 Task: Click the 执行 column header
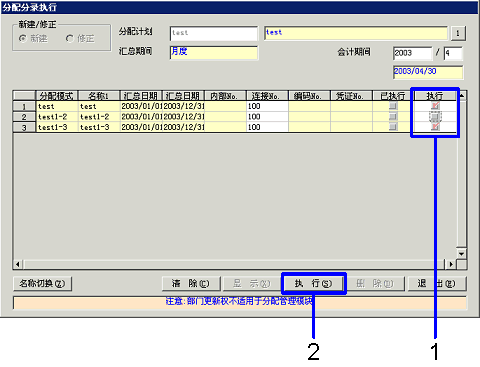coord(435,96)
